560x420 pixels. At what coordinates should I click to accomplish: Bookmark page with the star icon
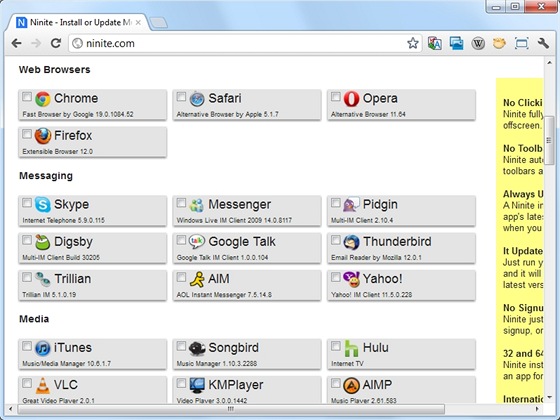(x=412, y=44)
